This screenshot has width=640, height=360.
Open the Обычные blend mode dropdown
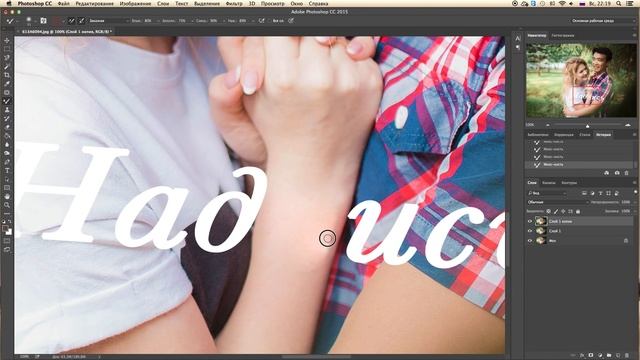point(558,202)
